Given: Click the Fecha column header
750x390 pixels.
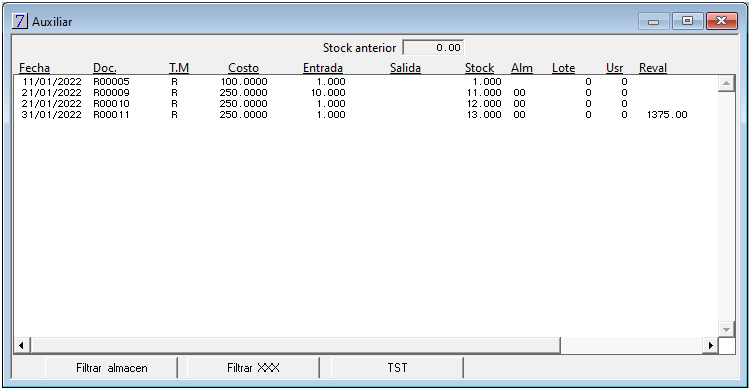Looking at the screenshot, I should [34, 68].
